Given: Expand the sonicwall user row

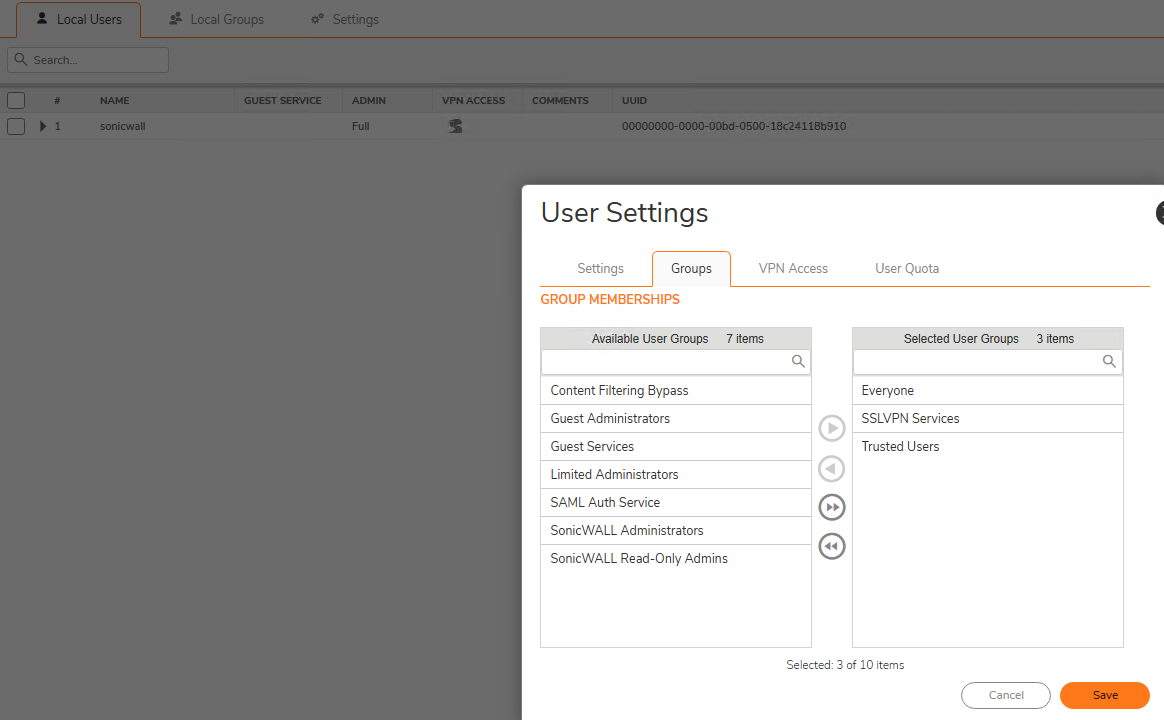Looking at the screenshot, I should click(x=43, y=127).
